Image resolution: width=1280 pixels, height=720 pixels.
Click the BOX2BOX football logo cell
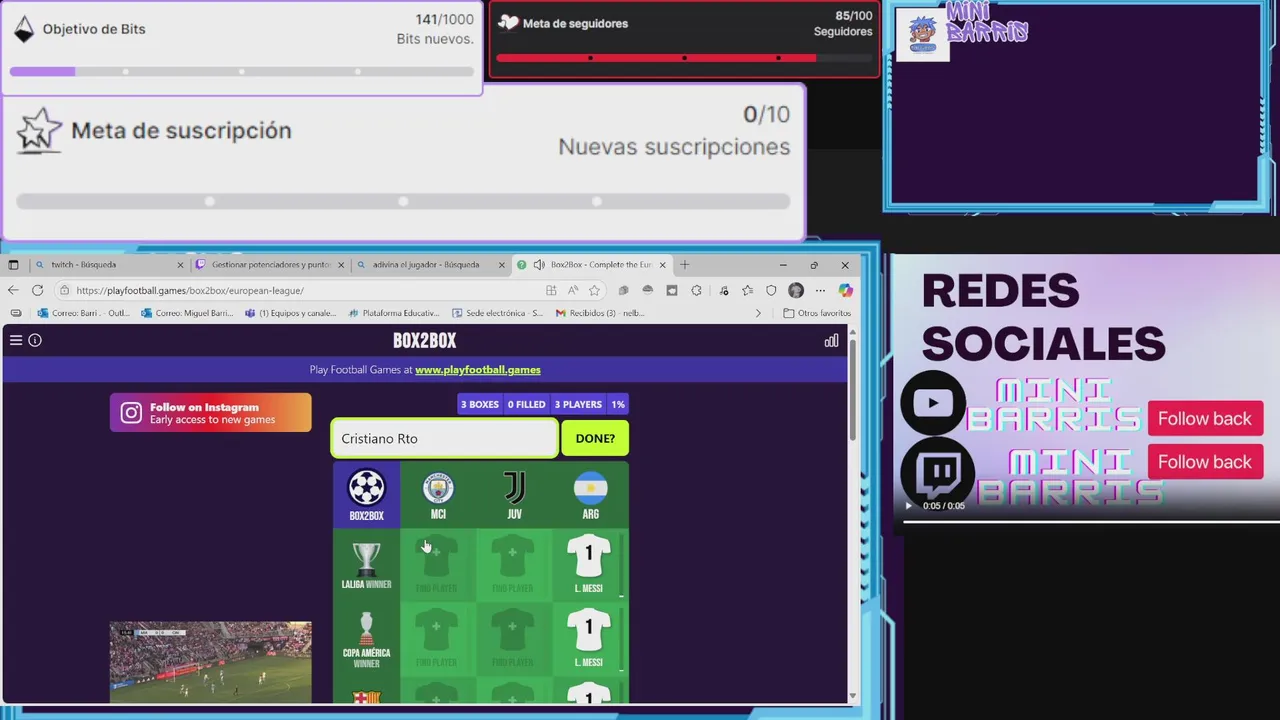point(366,495)
